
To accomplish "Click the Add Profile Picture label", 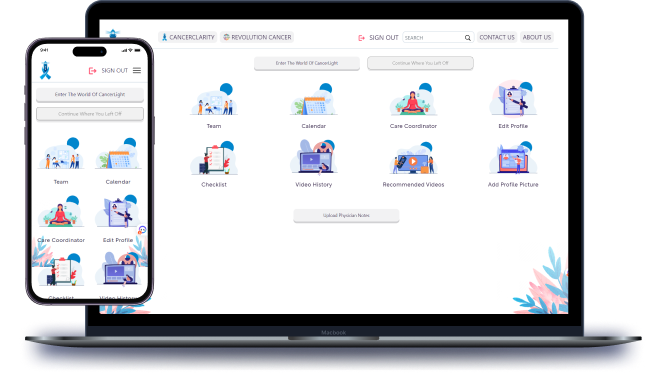I will [513, 185].
